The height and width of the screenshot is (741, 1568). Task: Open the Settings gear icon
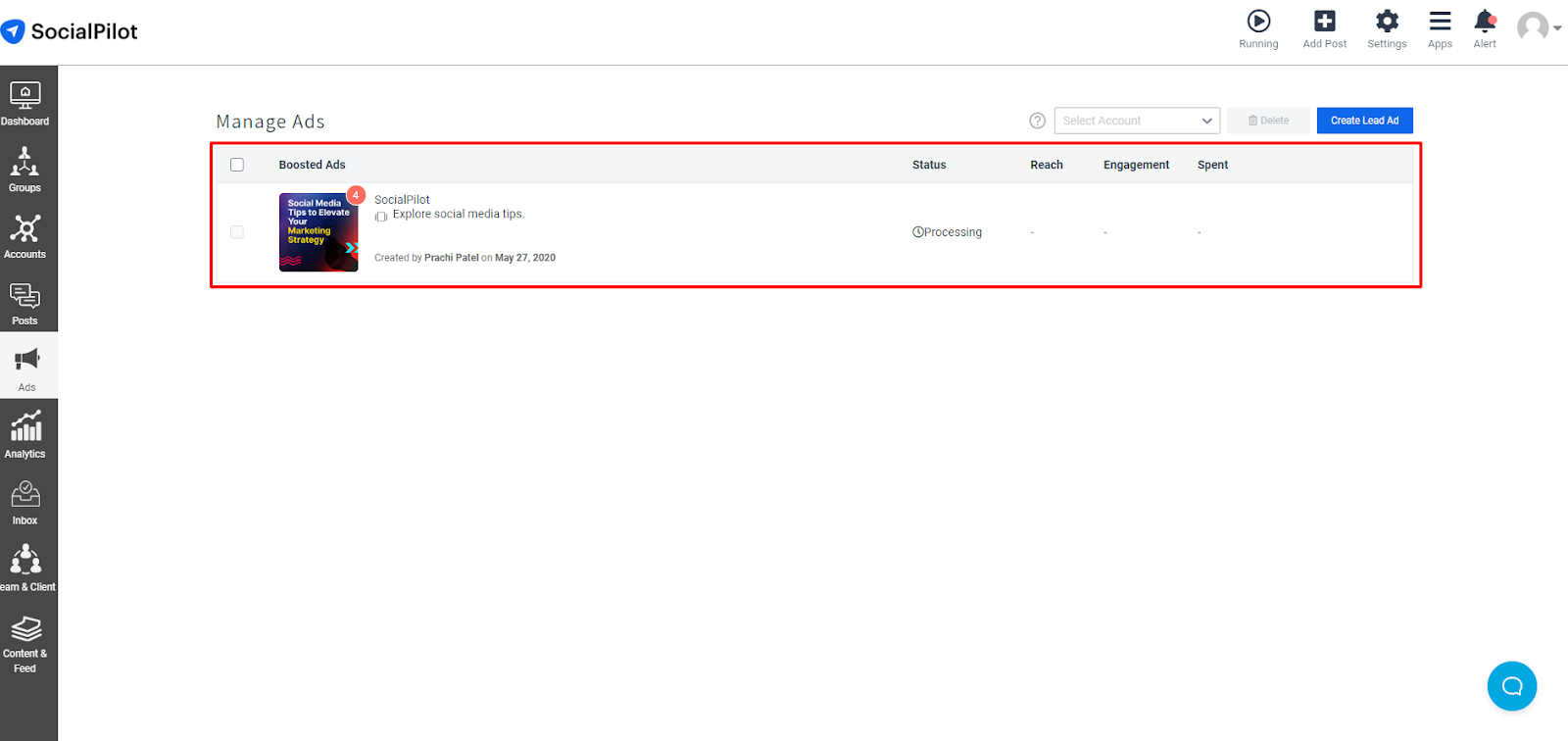tap(1387, 22)
